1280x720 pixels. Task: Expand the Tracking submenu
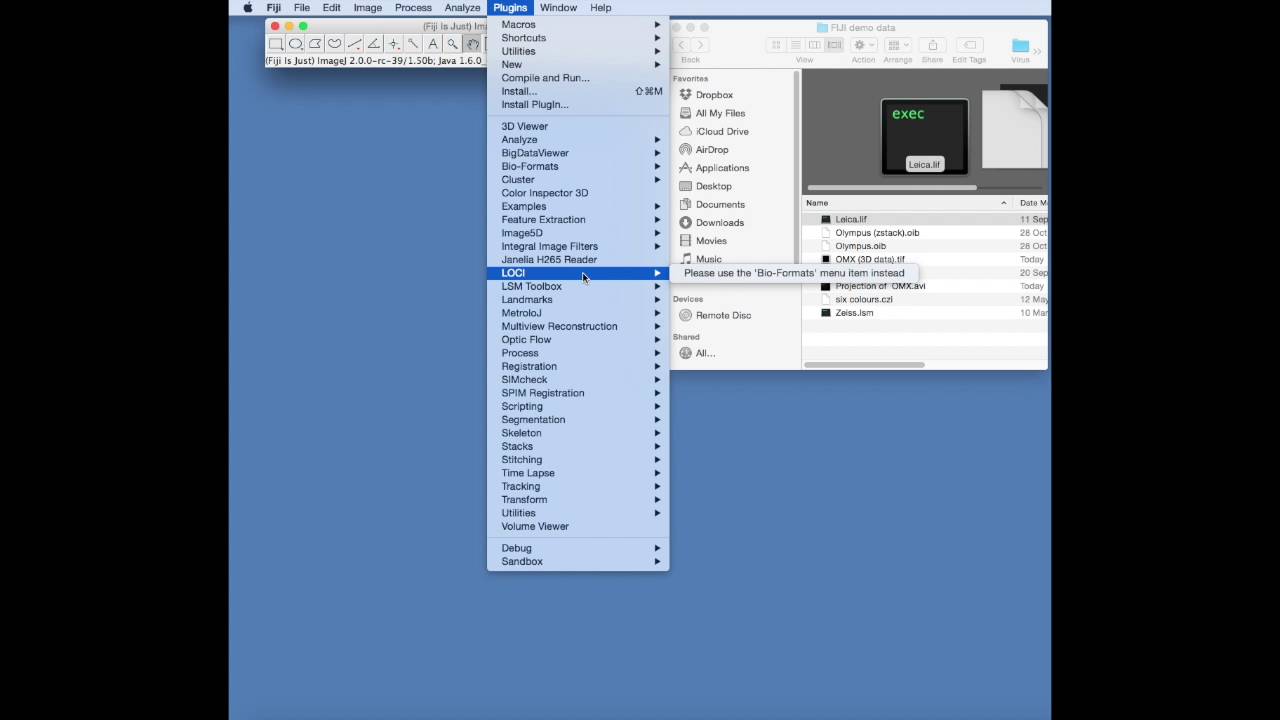[x=578, y=486]
